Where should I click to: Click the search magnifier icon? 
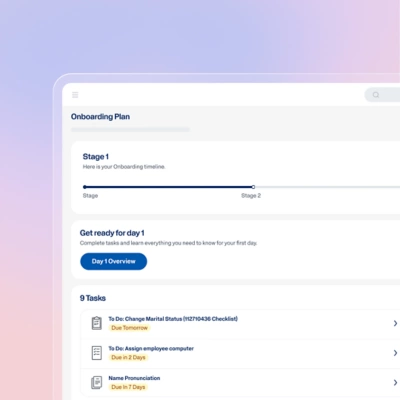pyautogui.click(x=376, y=95)
